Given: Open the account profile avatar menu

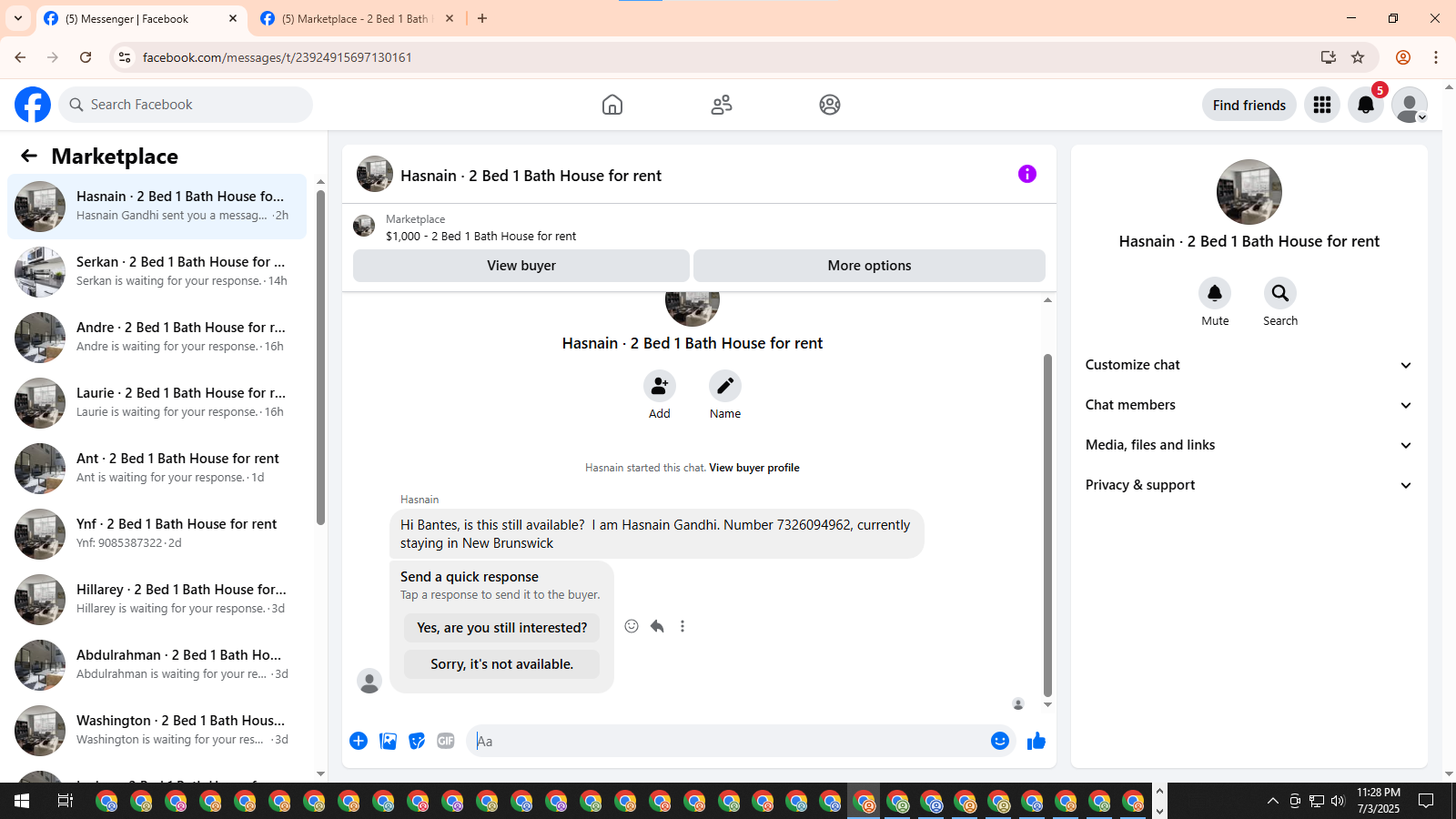Looking at the screenshot, I should pyautogui.click(x=1410, y=105).
